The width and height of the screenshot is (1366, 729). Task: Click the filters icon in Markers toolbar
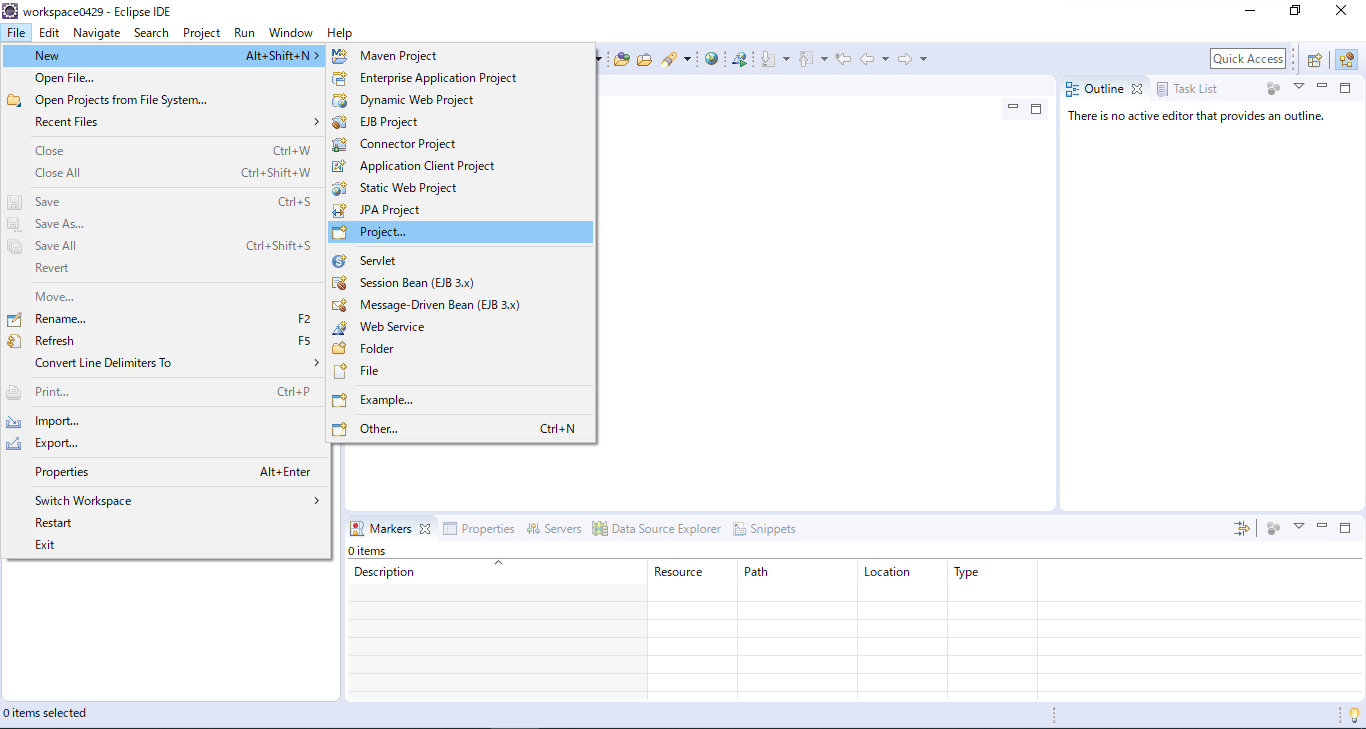1242,528
